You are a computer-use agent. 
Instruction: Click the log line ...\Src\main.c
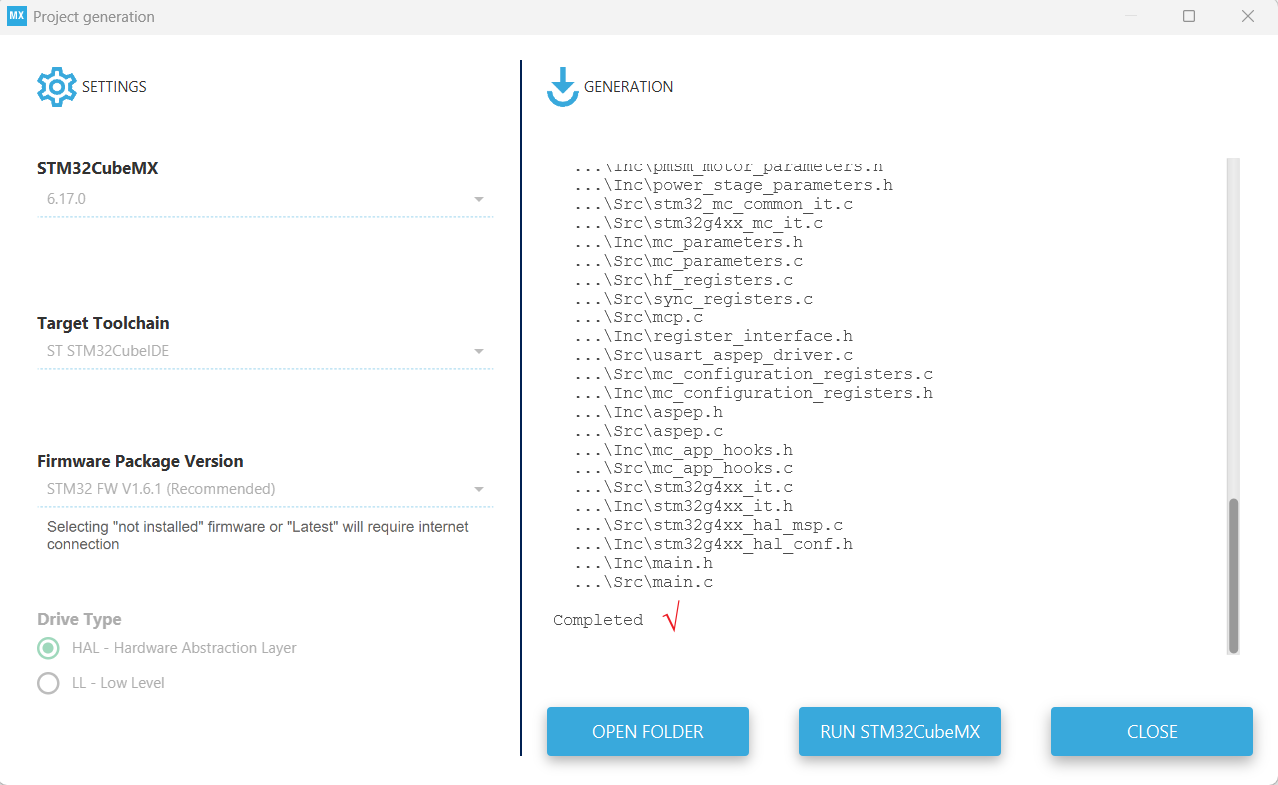tap(644, 582)
